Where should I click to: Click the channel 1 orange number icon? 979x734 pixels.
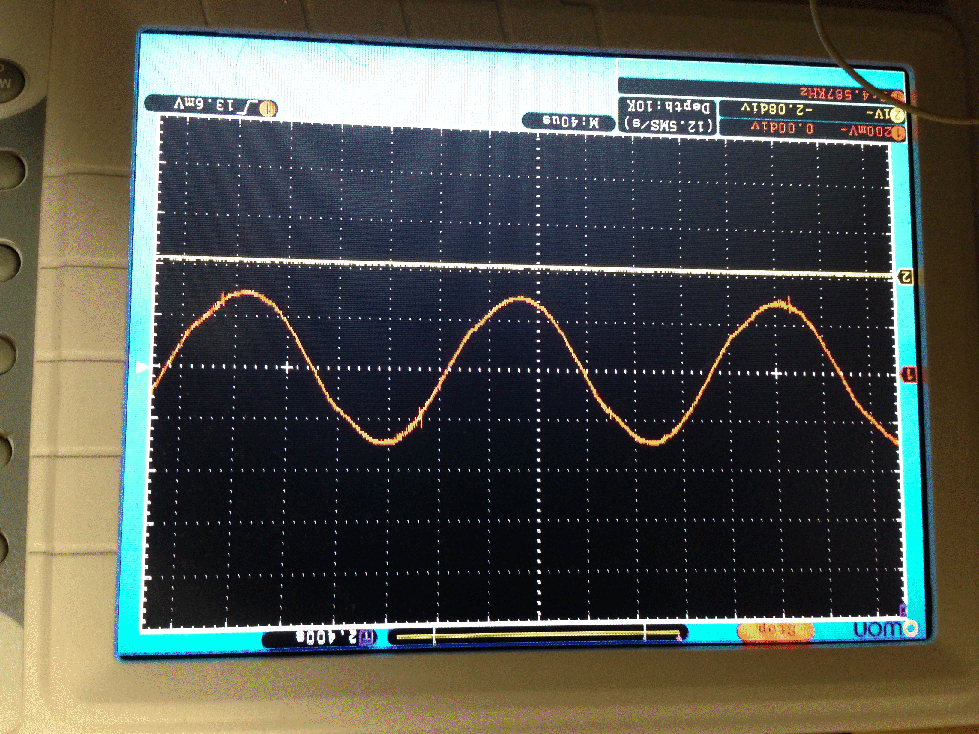(x=898, y=132)
